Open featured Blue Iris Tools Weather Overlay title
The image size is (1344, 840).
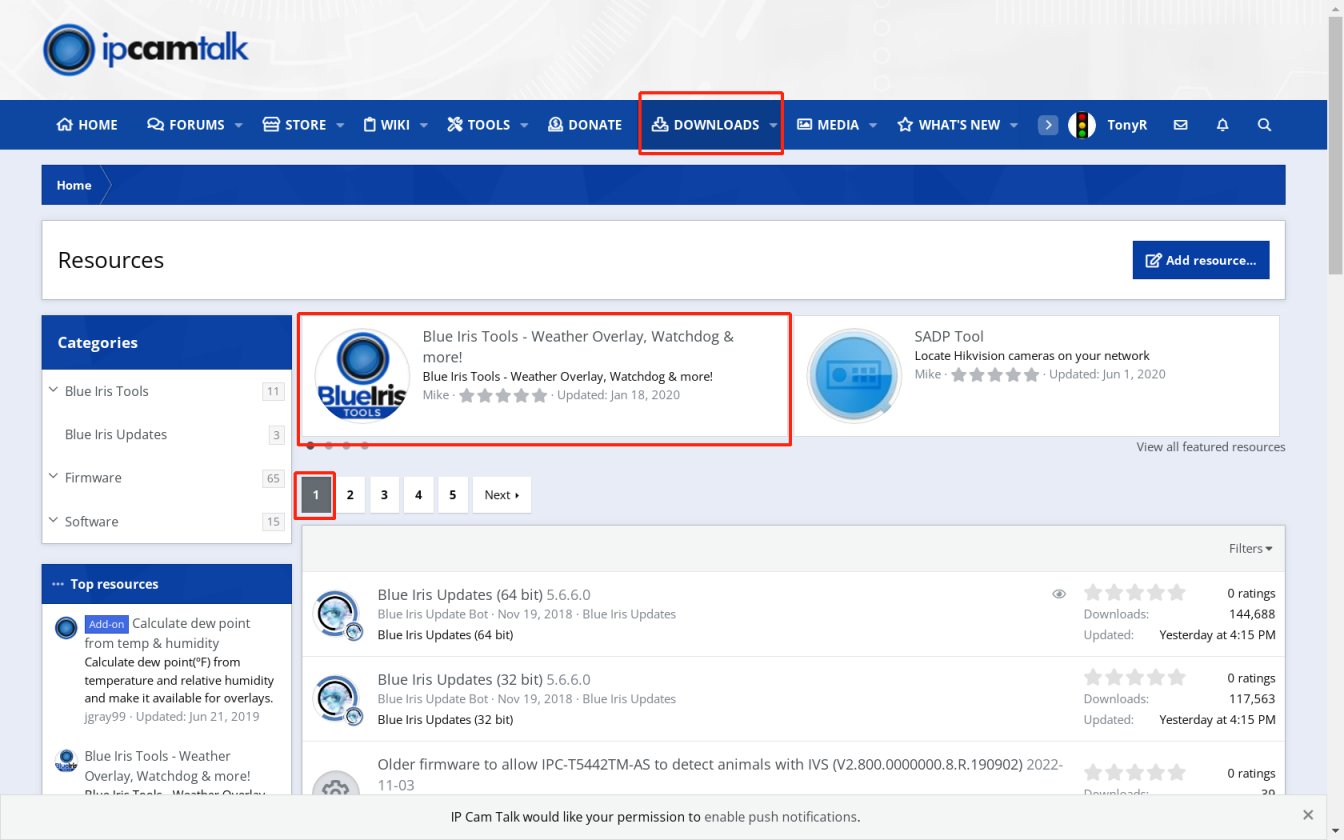pyautogui.click(x=578, y=346)
